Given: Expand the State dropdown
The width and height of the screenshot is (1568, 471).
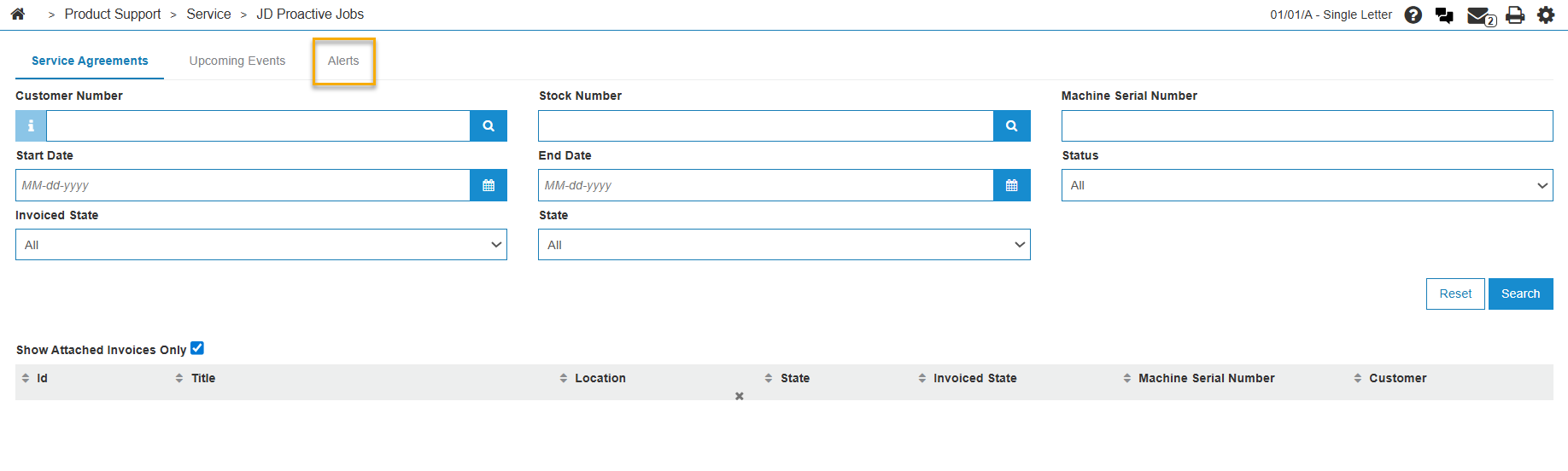Looking at the screenshot, I should (x=784, y=245).
